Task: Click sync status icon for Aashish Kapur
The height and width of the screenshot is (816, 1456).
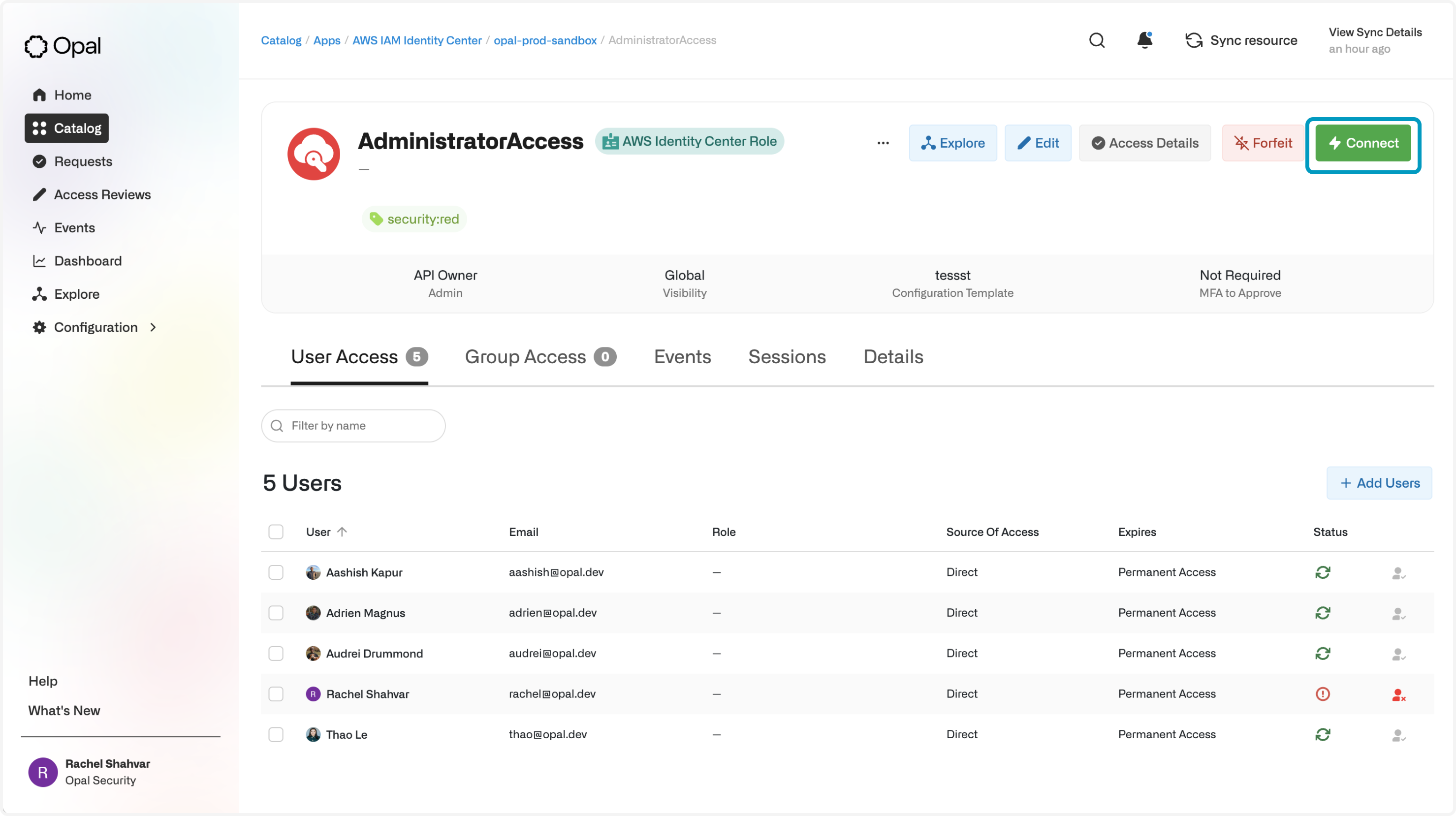Action: pyautogui.click(x=1323, y=572)
